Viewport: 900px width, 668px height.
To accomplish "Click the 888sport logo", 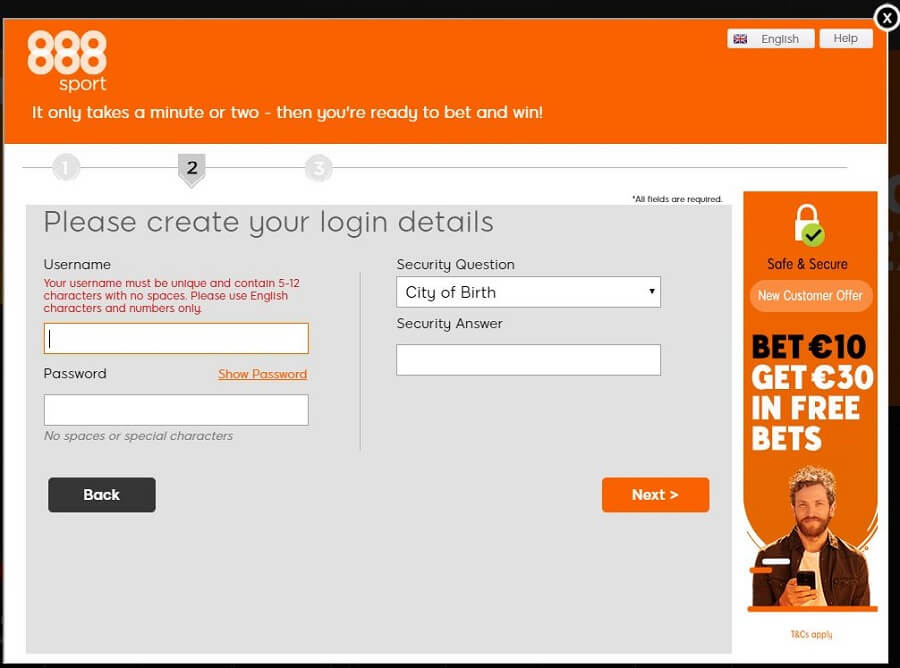I will 67,61.
